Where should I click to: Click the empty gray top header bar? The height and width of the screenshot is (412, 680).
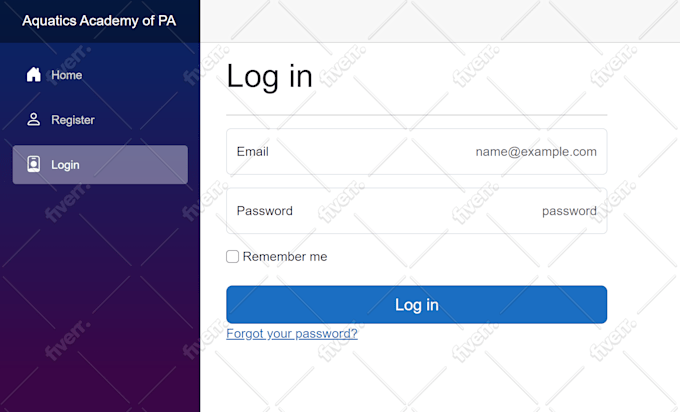[440, 21]
